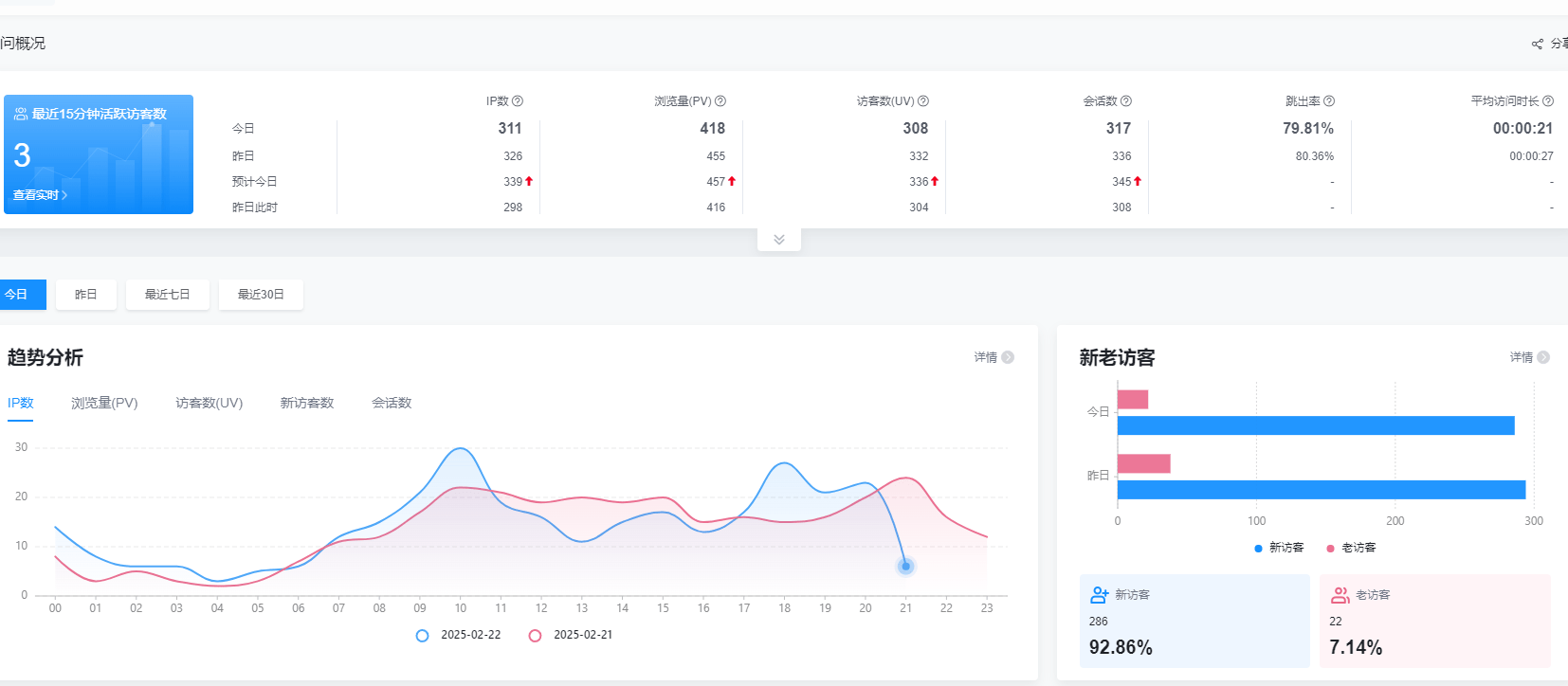Click the 92.86% new visitor percentage
Screen dimensions: 1568x686
1121,648
